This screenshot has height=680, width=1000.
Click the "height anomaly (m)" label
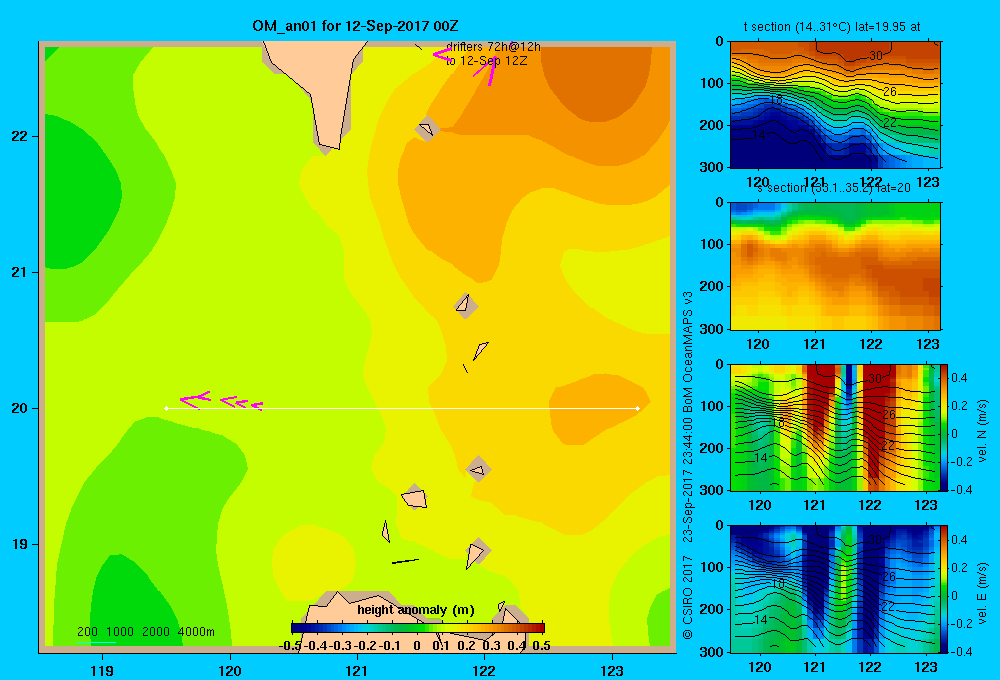416,610
